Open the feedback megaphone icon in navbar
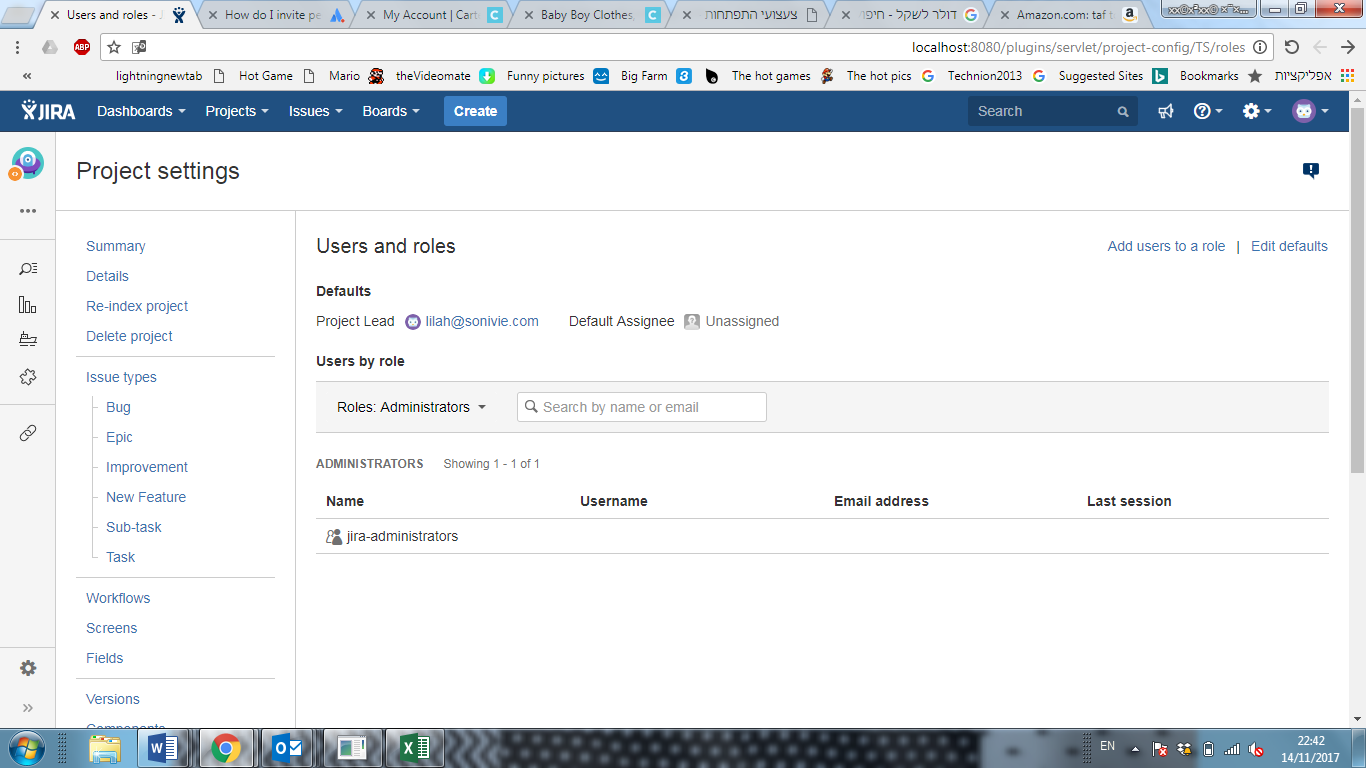The width and height of the screenshot is (1366, 768). coord(1164,111)
